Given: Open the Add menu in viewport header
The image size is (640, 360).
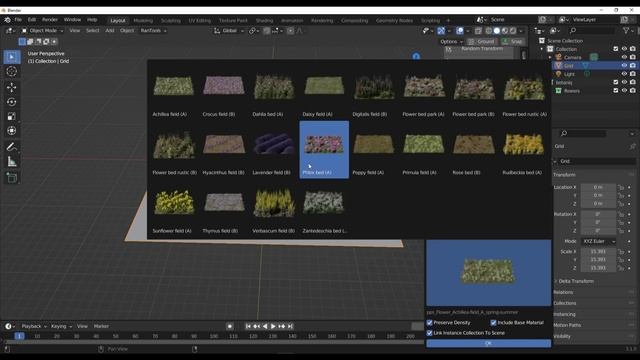Looking at the screenshot, I should point(110,31).
